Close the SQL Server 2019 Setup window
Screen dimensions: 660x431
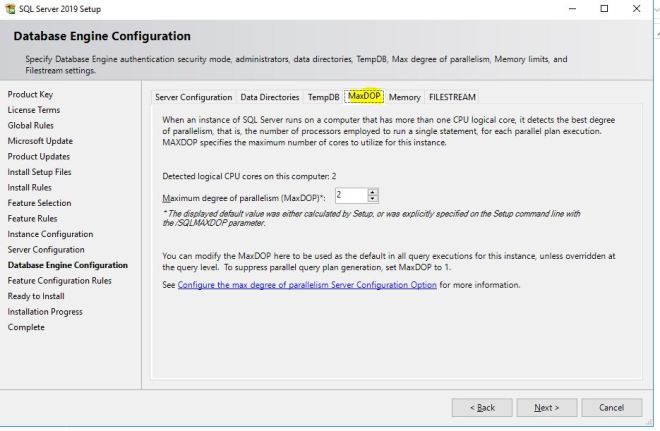(639, 8)
